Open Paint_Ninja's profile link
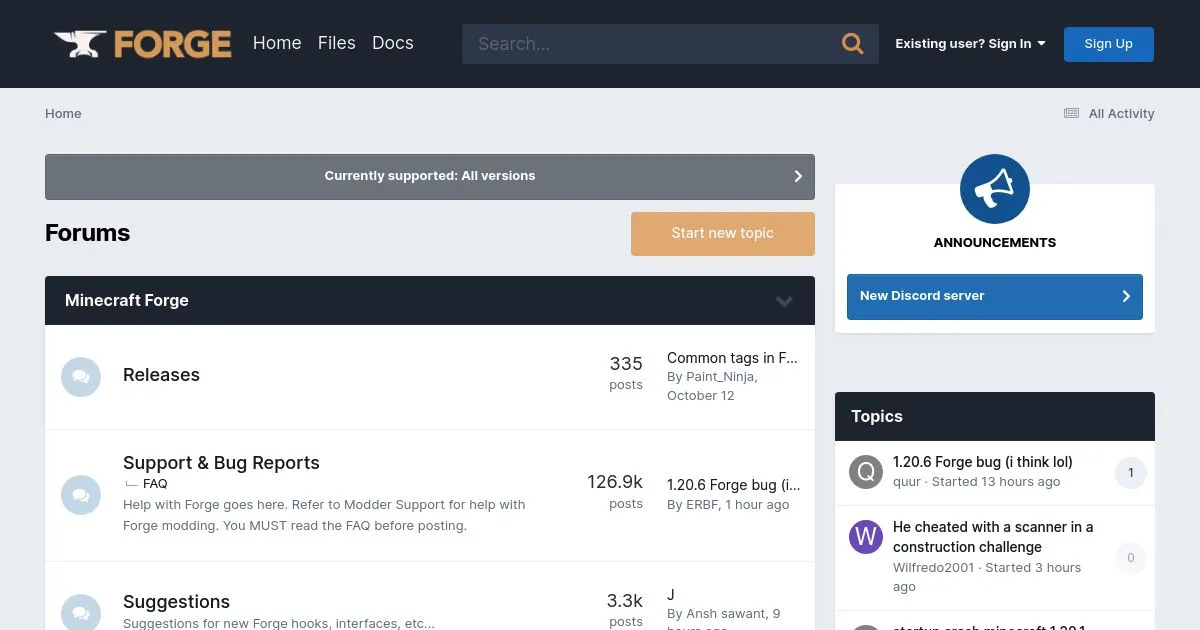 click(x=720, y=377)
